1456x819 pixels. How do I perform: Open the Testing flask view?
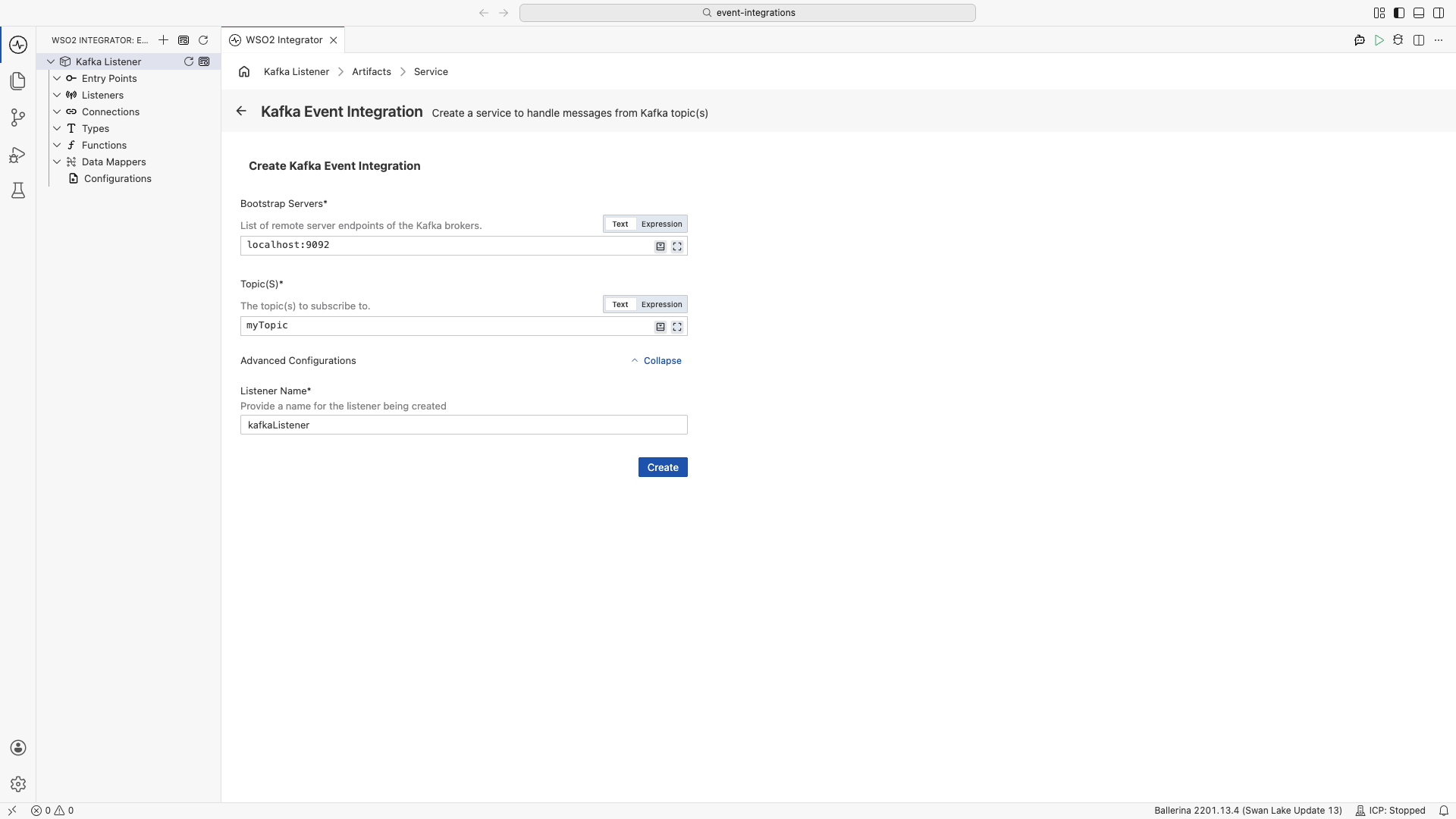click(x=18, y=190)
